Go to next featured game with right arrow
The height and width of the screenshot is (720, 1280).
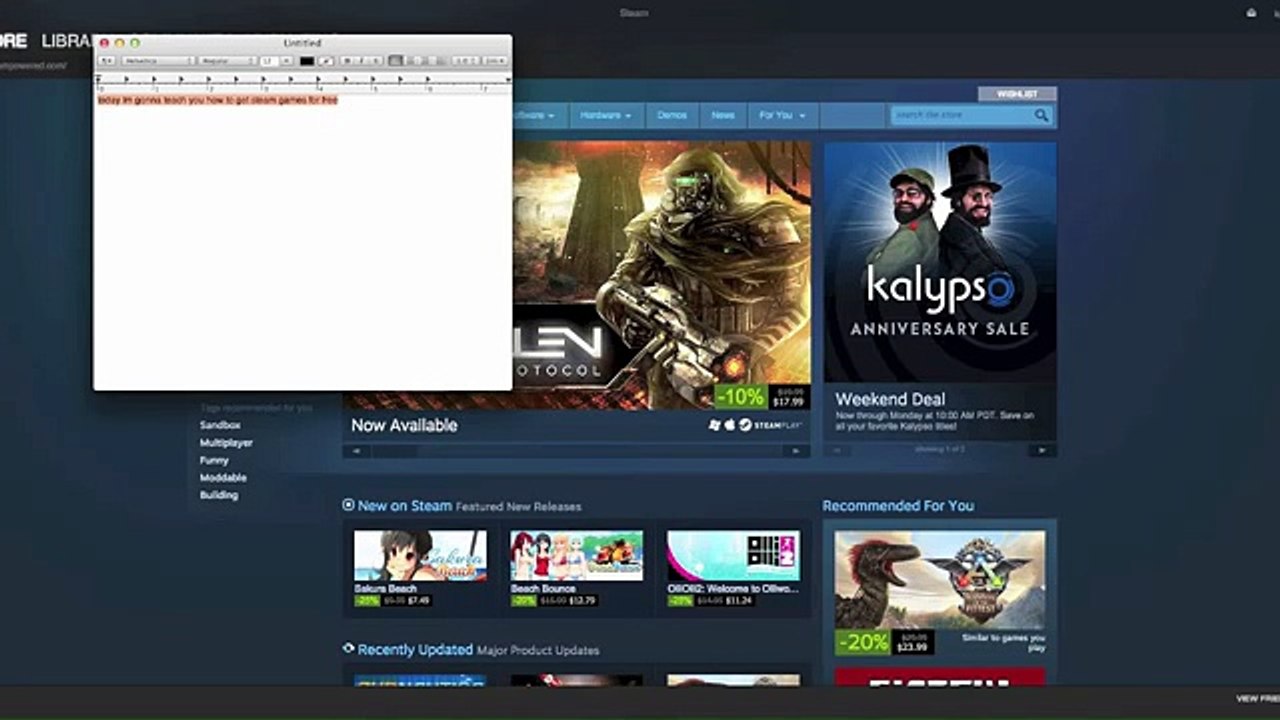click(796, 451)
